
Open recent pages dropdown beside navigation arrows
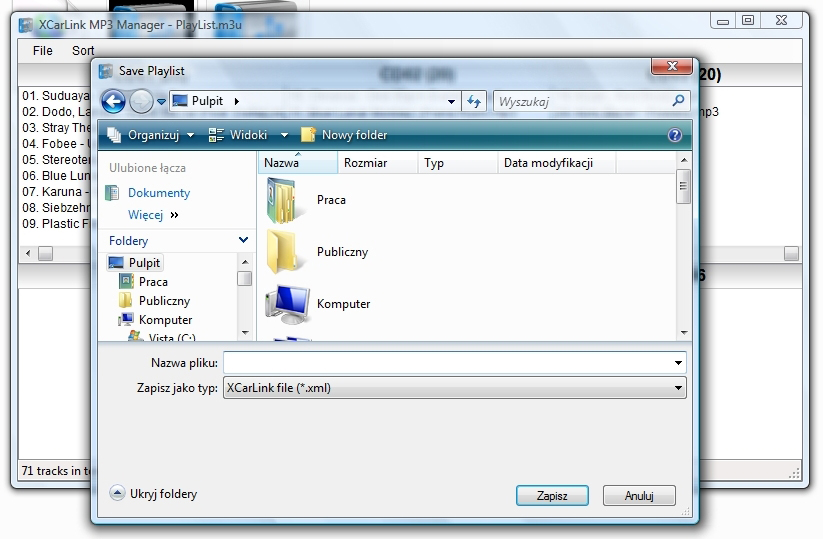point(162,101)
